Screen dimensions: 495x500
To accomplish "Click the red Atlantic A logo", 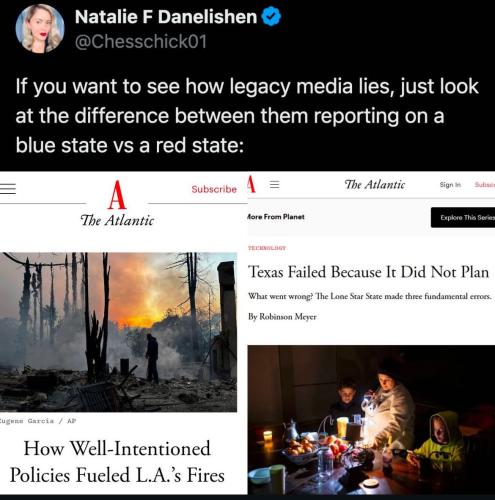I will click(117, 195).
